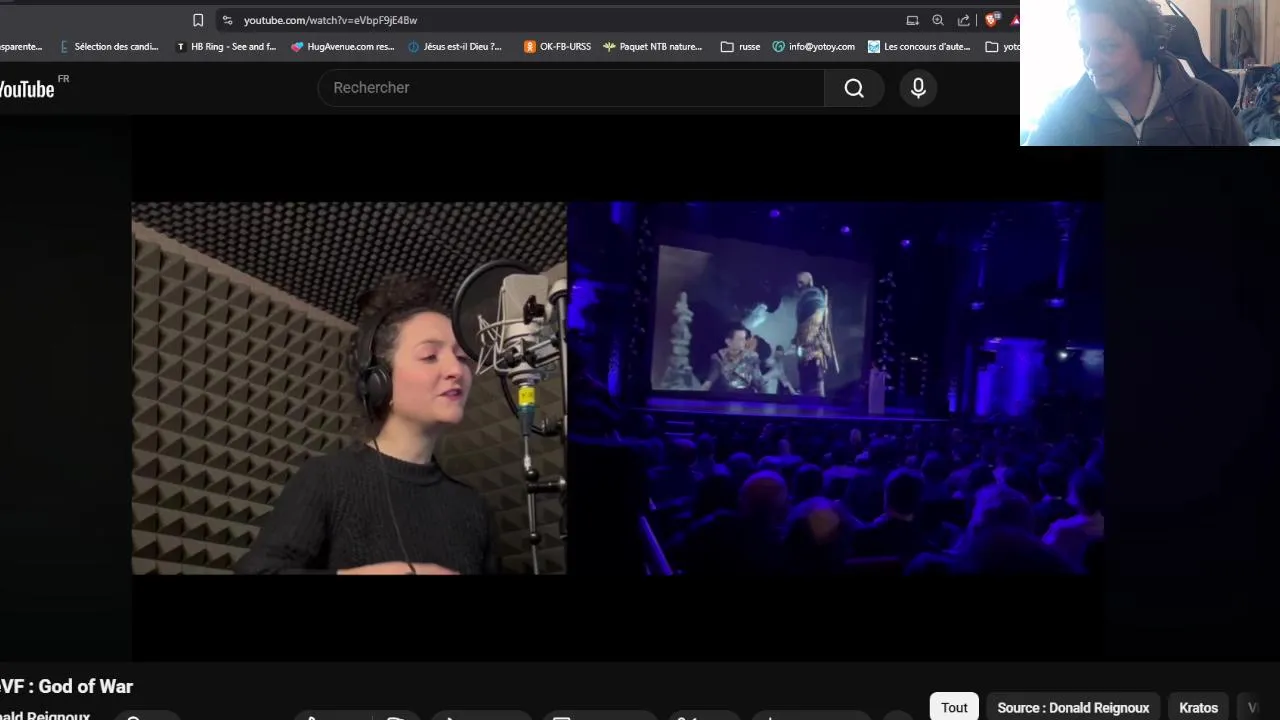Viewport: 1280px width, 720px height.
Task: Select the Kratos filter chip
Action: [x=1198, y=707]
